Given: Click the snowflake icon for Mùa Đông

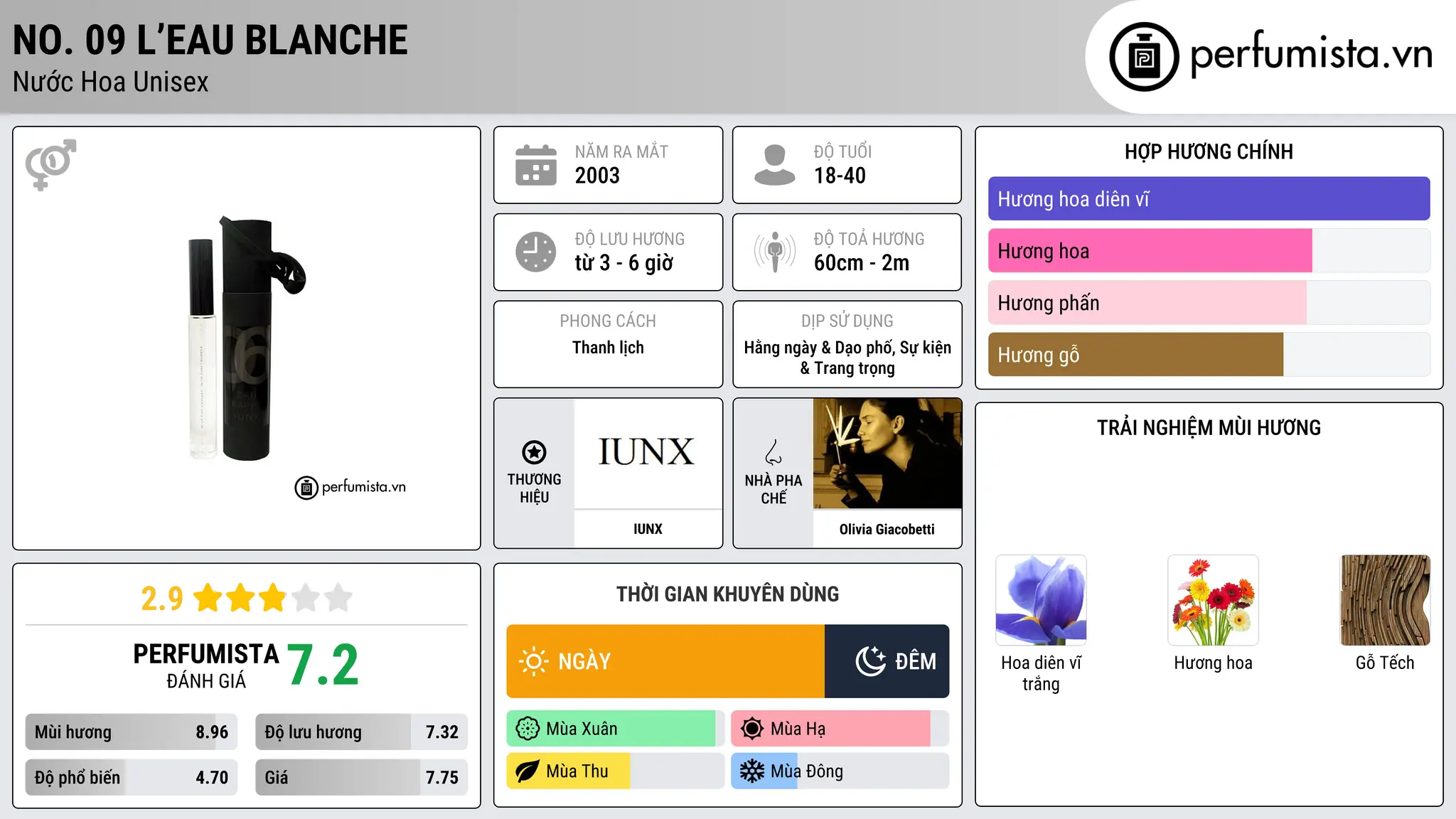Looking at the screenshot, I should 752,771.
